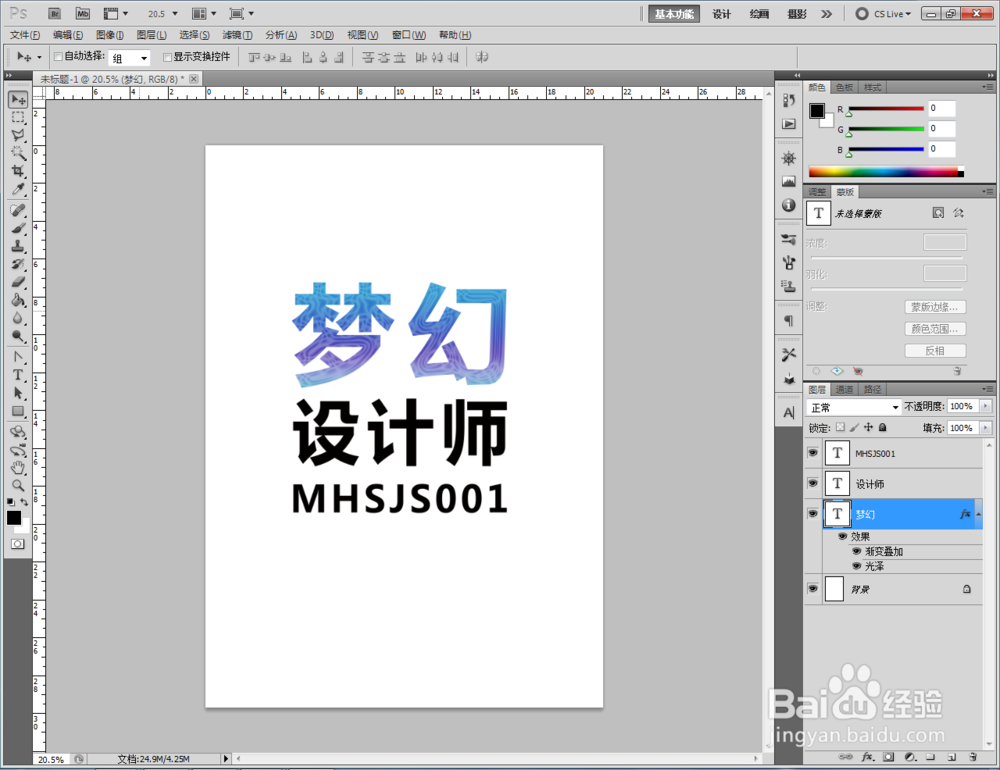The image size is (1000, 770).
Task: Hide the 设计师 layer
Action: click(812, 484)
